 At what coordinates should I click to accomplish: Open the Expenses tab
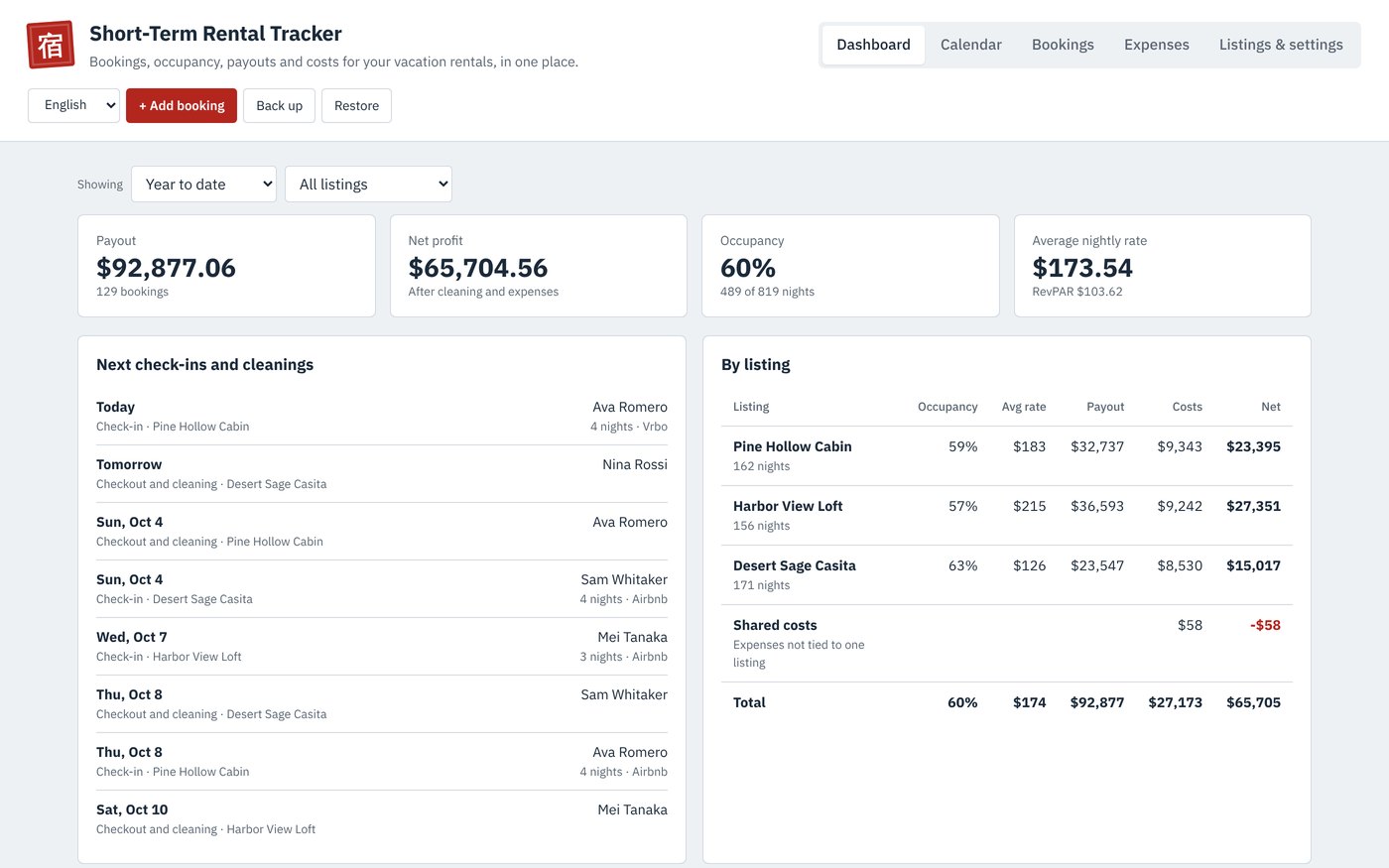click(x=1156, y=45)
